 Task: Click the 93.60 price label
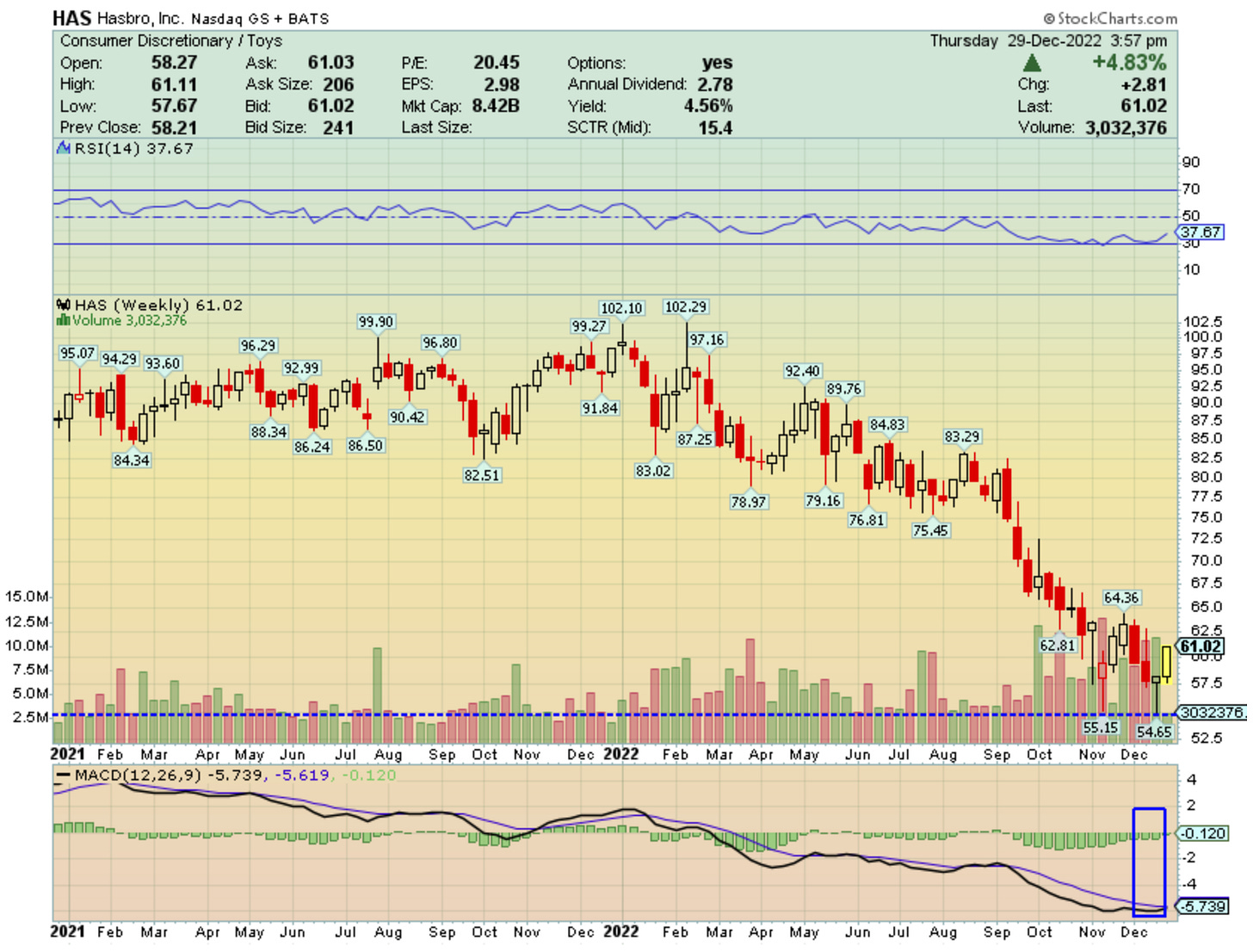tap(163, 363)
